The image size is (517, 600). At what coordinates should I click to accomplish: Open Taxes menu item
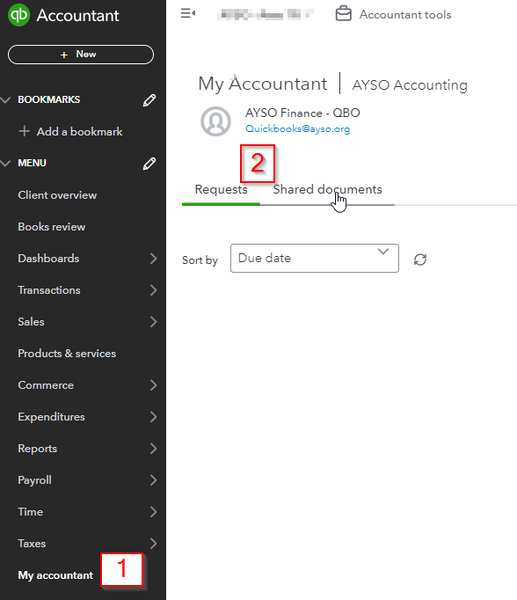(31, 544)
